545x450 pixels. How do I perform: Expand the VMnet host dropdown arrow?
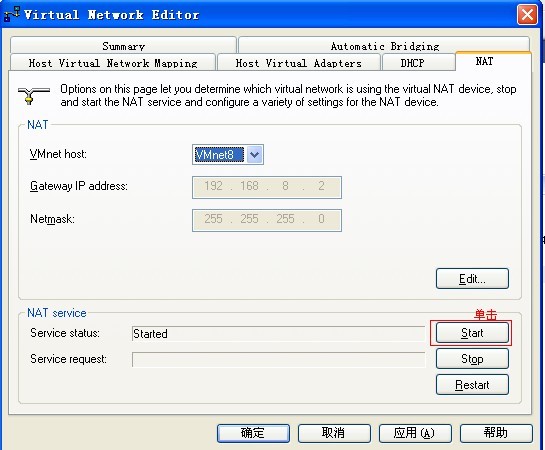pos(254,154)
